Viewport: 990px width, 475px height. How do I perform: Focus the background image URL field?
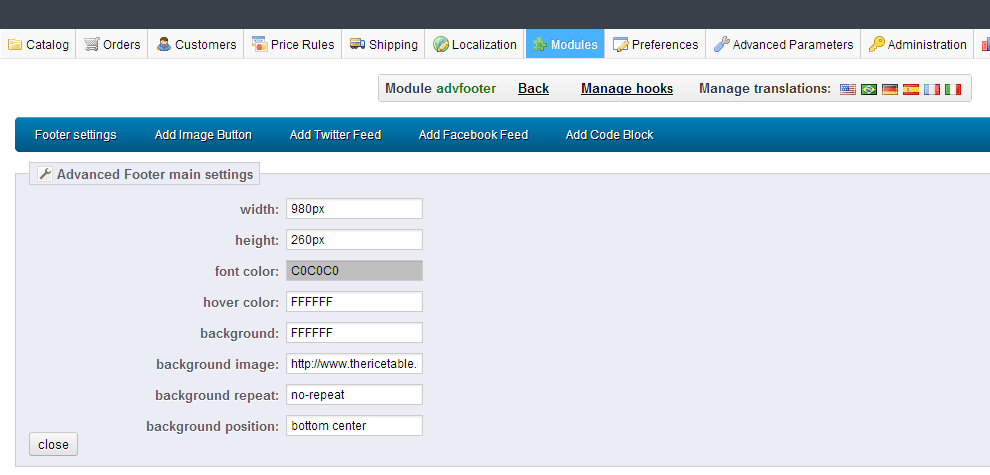pos(354,364)
